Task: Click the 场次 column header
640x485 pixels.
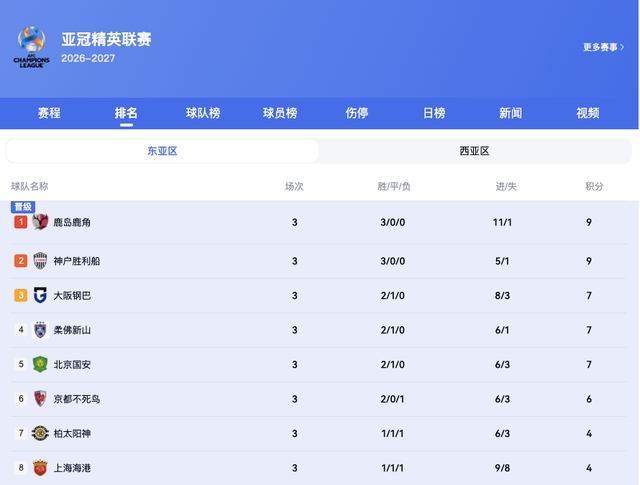Action: (x=294, y=187)
